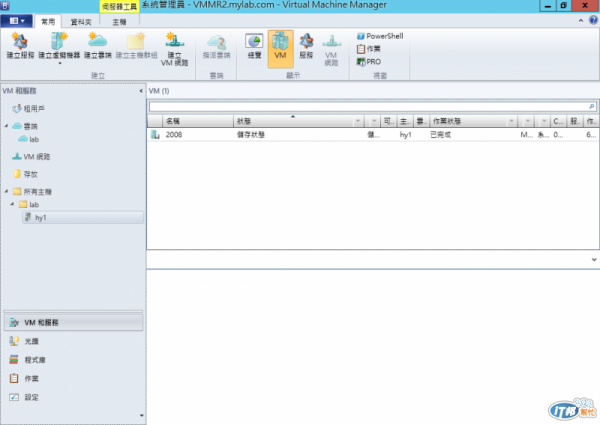Click the 建立 VM 網路 (Create VM Network) icon
Viewport: 600px width, 425px height.
[174, 49]
